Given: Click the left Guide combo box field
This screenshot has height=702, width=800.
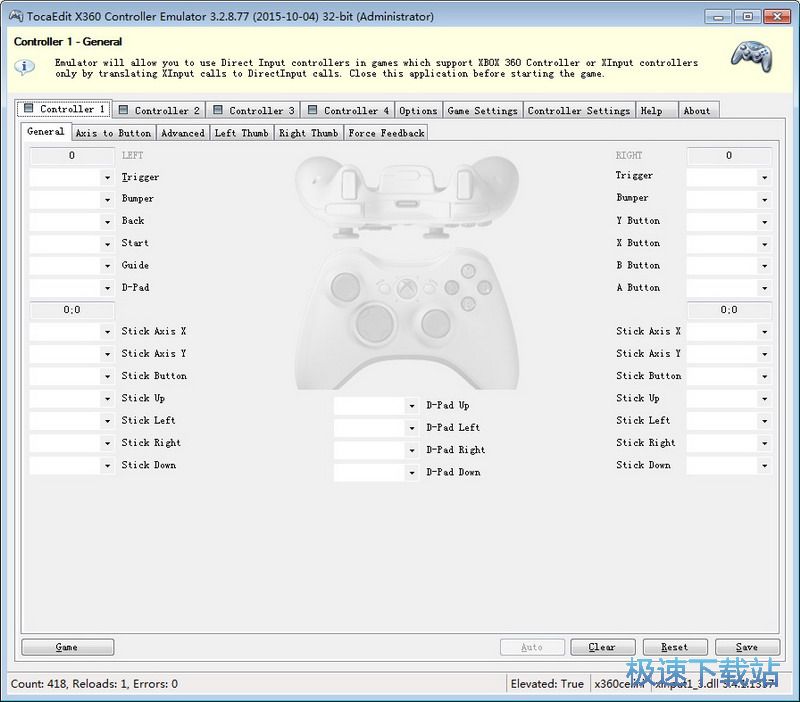Looking at the screenshot, I should click(65, 266).
